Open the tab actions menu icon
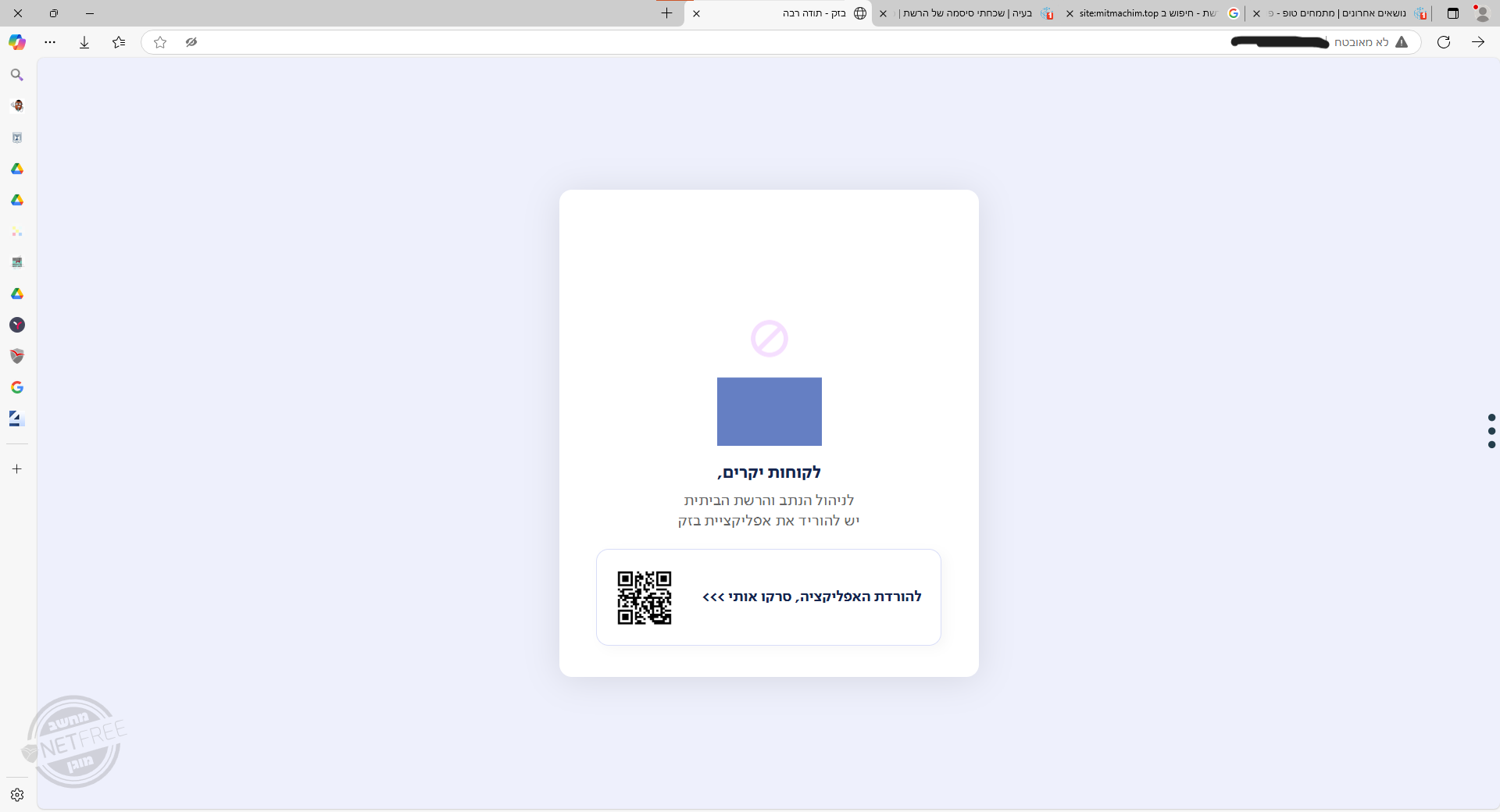This screenshot has width=1500, height=812. [1453, 13]
